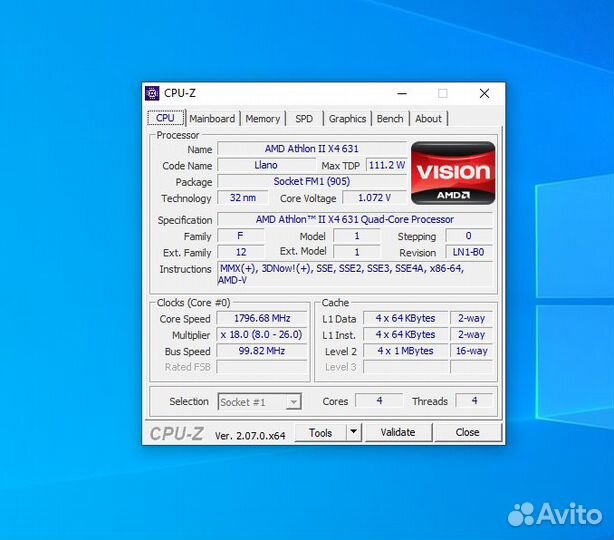This screenshot has height=540, width=614.
Task: Click the Max TDP value 111.2 W
Action: click(386, 165)
